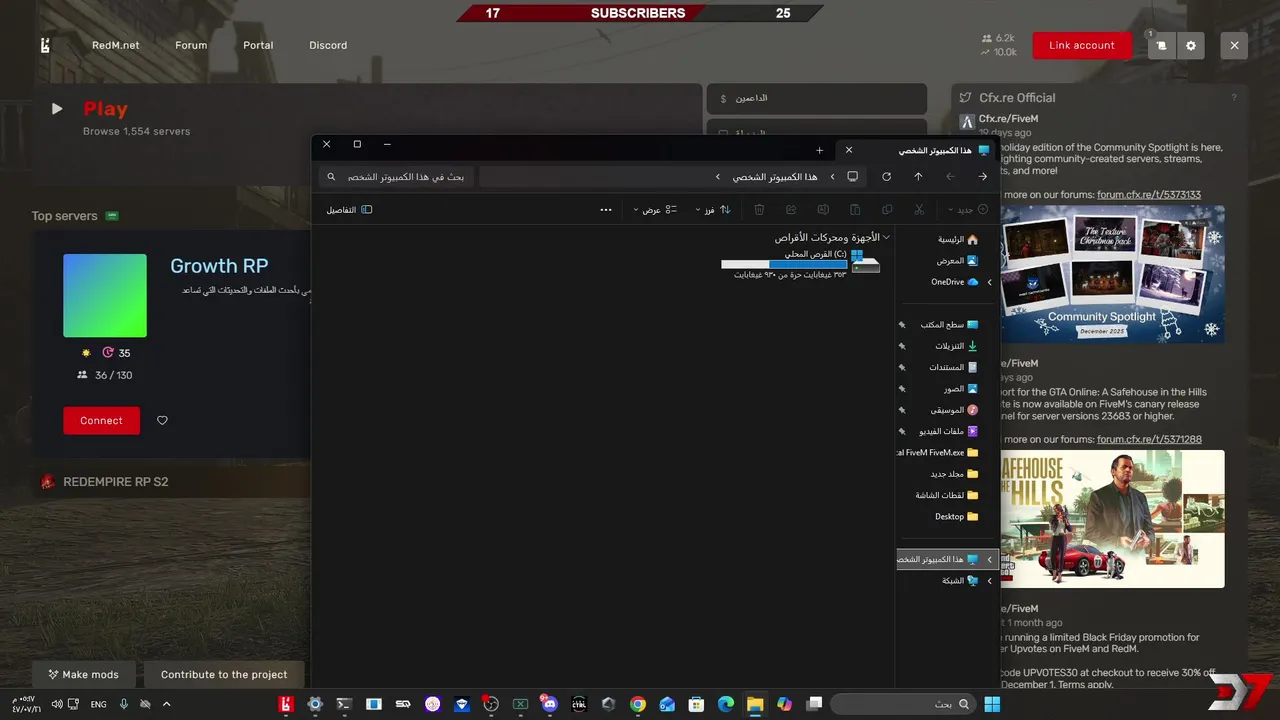
Task: Click the monitor icon in the address bar
Action: pyautogui.click(x=852, y=176)
